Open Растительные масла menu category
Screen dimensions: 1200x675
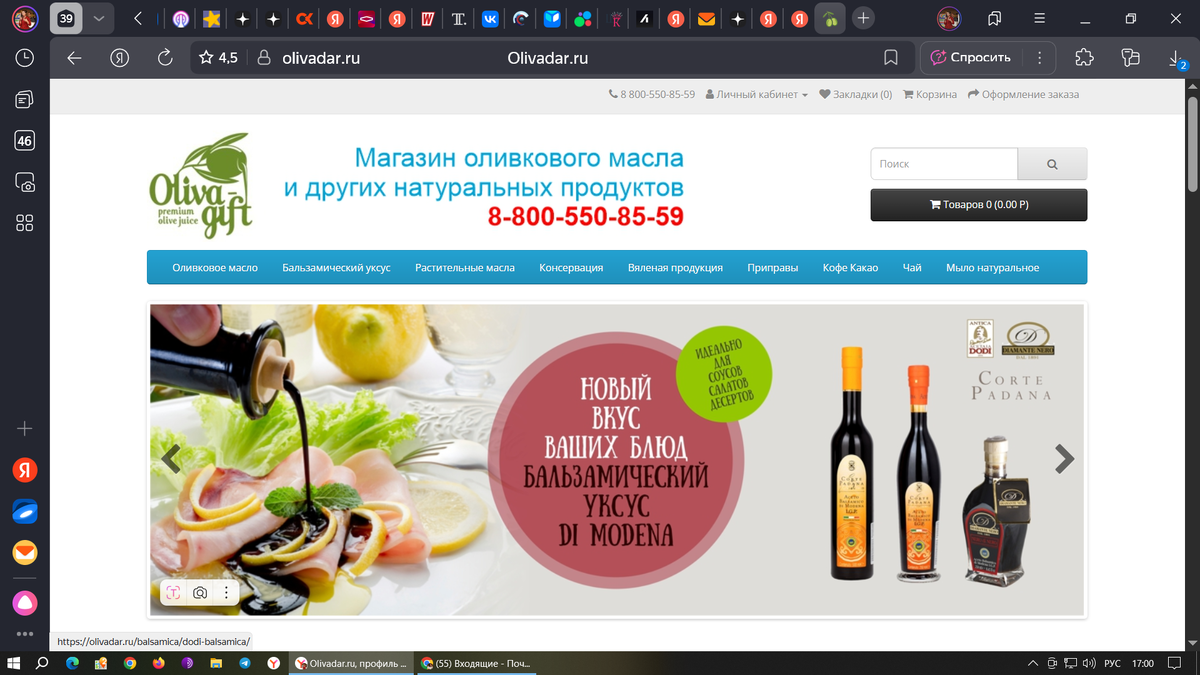465,268
